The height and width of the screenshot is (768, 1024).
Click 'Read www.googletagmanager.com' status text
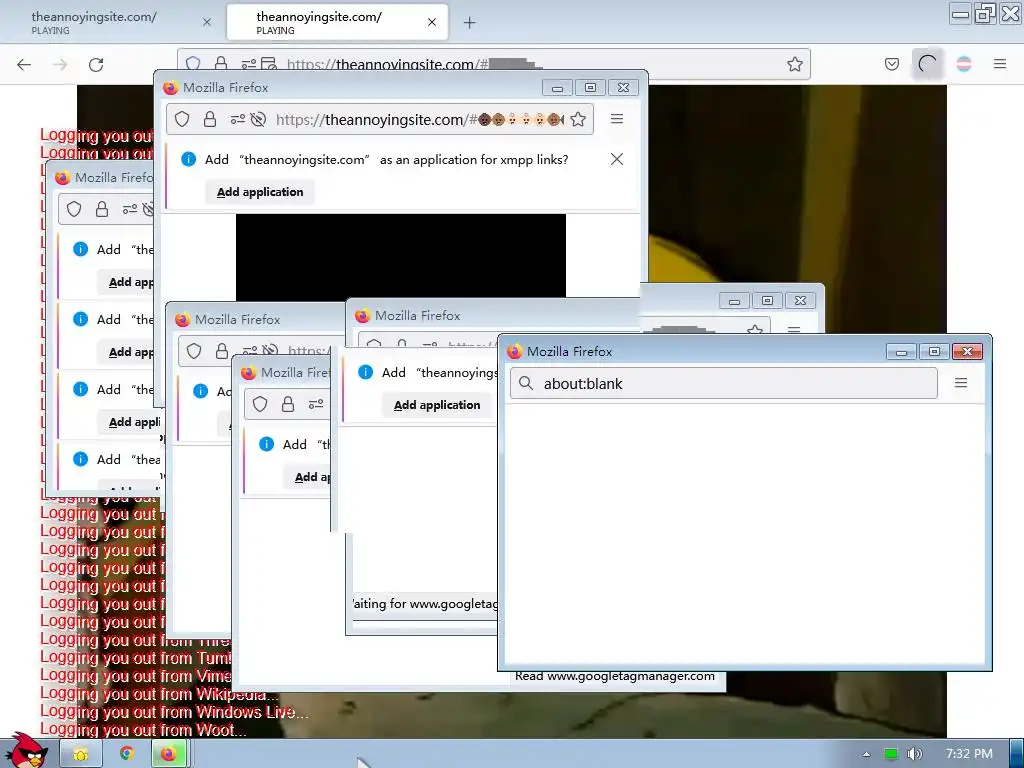(x=615, y=676)
